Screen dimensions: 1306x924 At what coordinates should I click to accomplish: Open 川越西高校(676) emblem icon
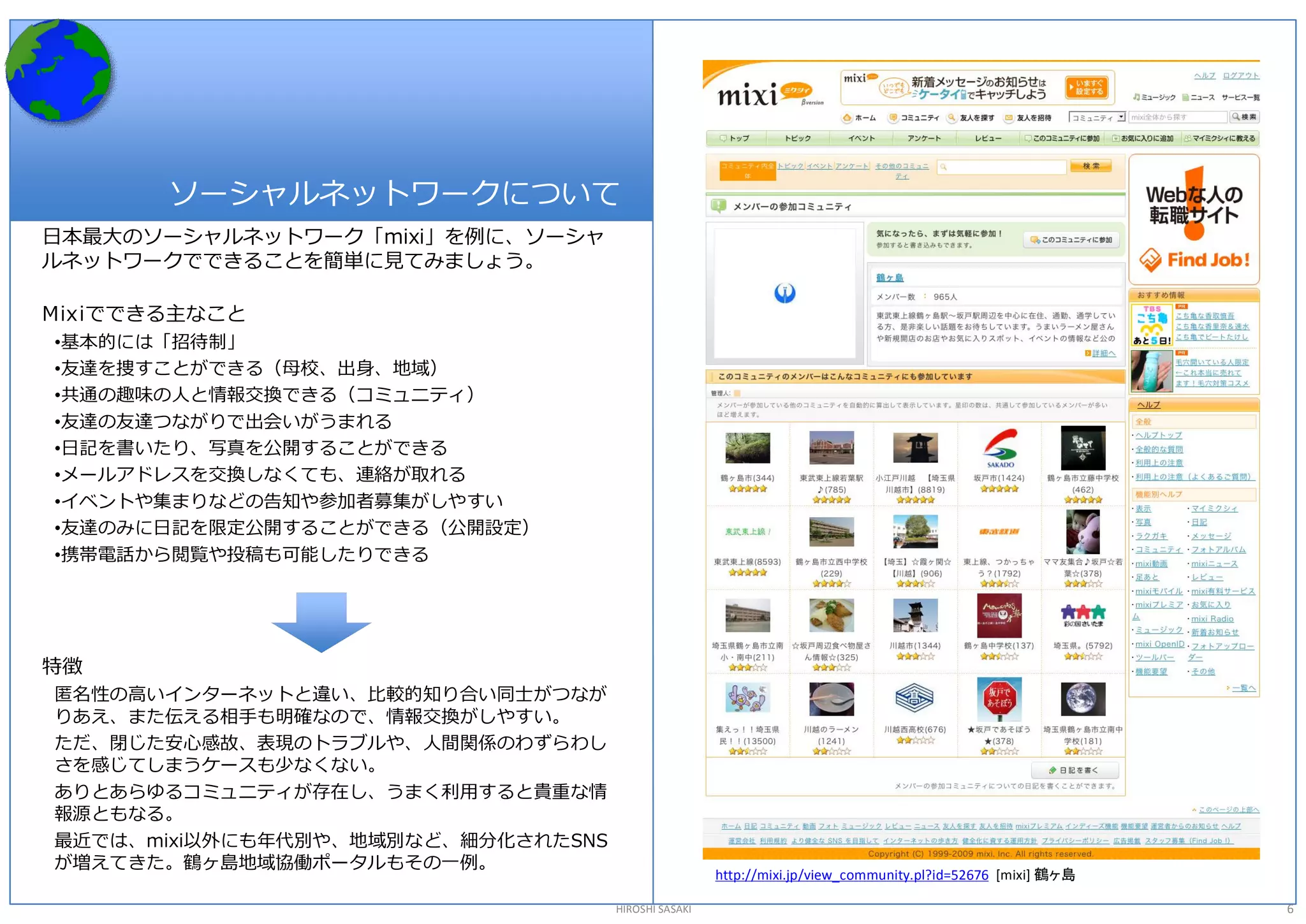click(915, 699)
